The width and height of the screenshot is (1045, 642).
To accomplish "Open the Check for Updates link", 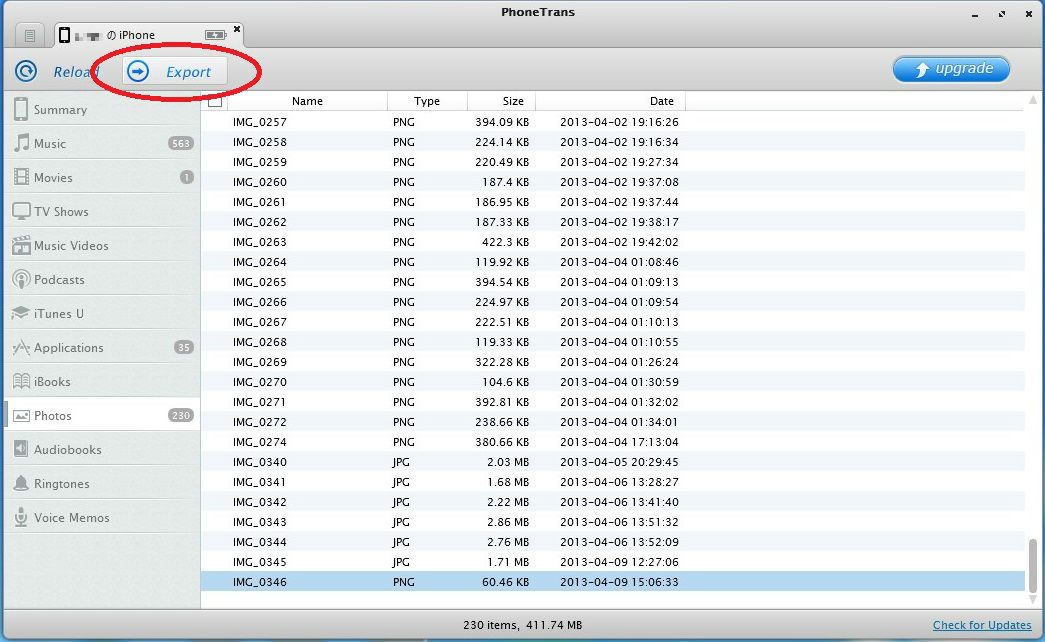I will [981, 625].
